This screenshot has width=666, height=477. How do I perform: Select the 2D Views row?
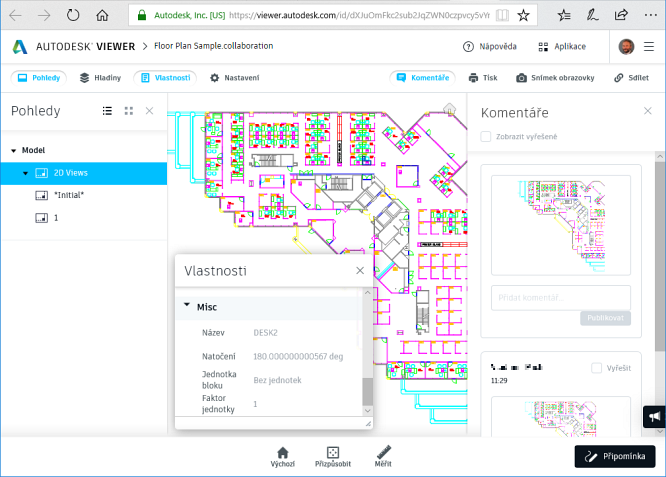84,173
